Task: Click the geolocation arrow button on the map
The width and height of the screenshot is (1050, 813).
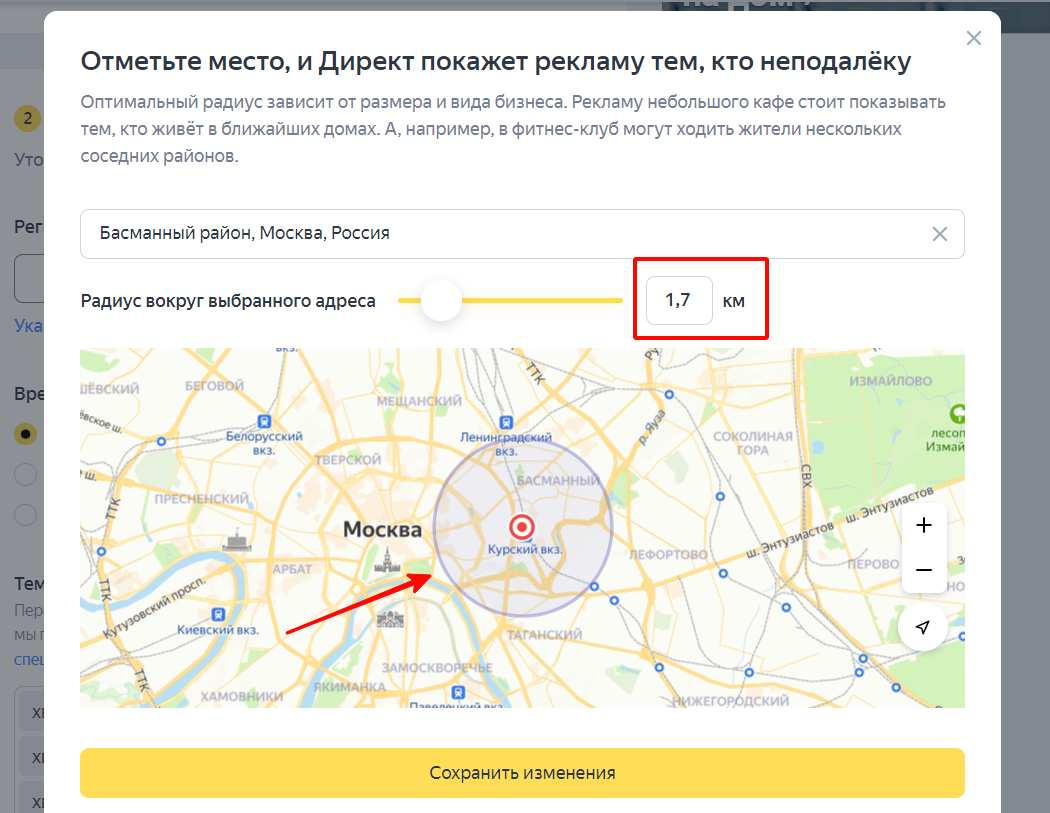Action: coord(922,627)
